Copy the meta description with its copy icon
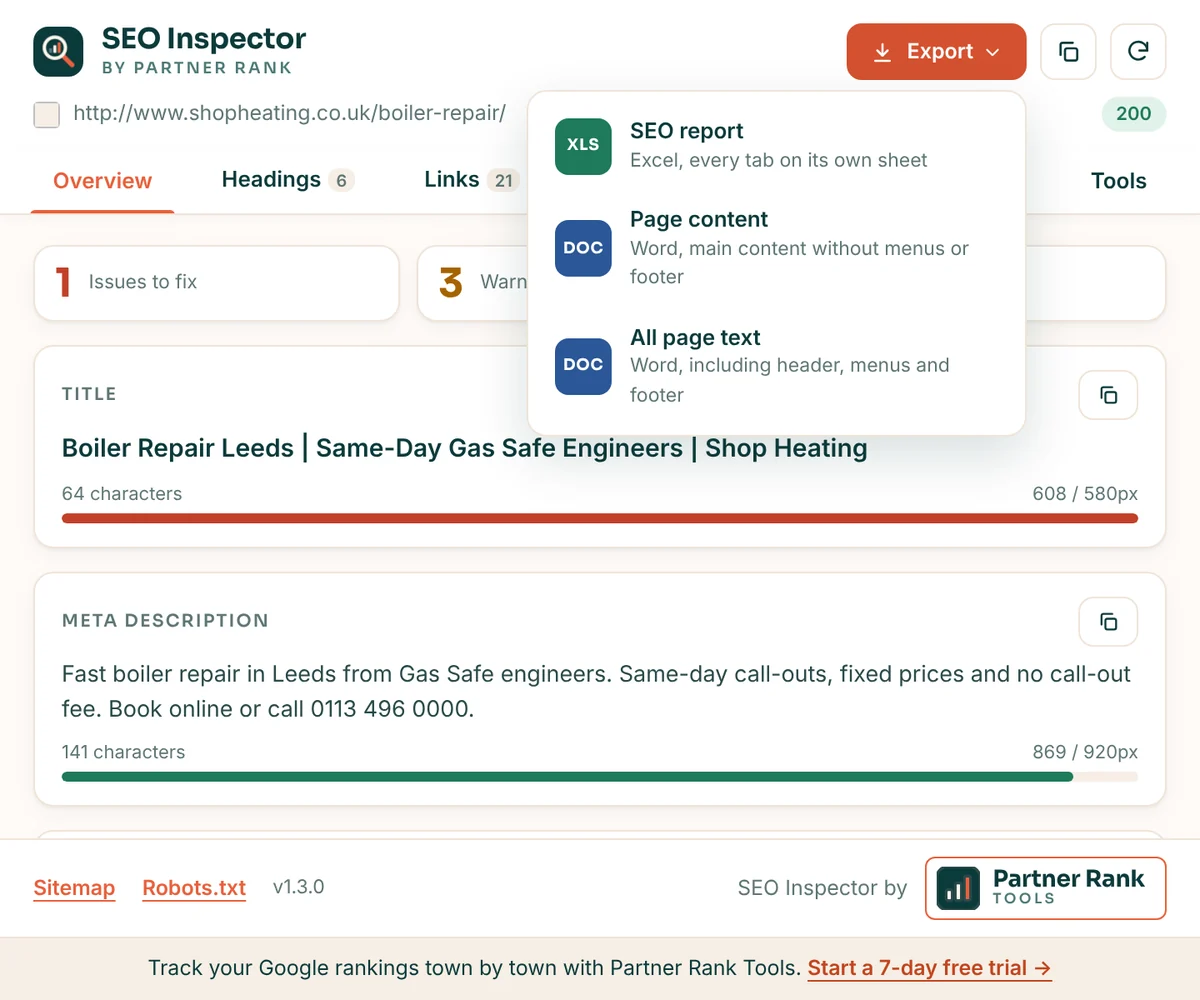1200x1000 pixels. coord(1108,622)
